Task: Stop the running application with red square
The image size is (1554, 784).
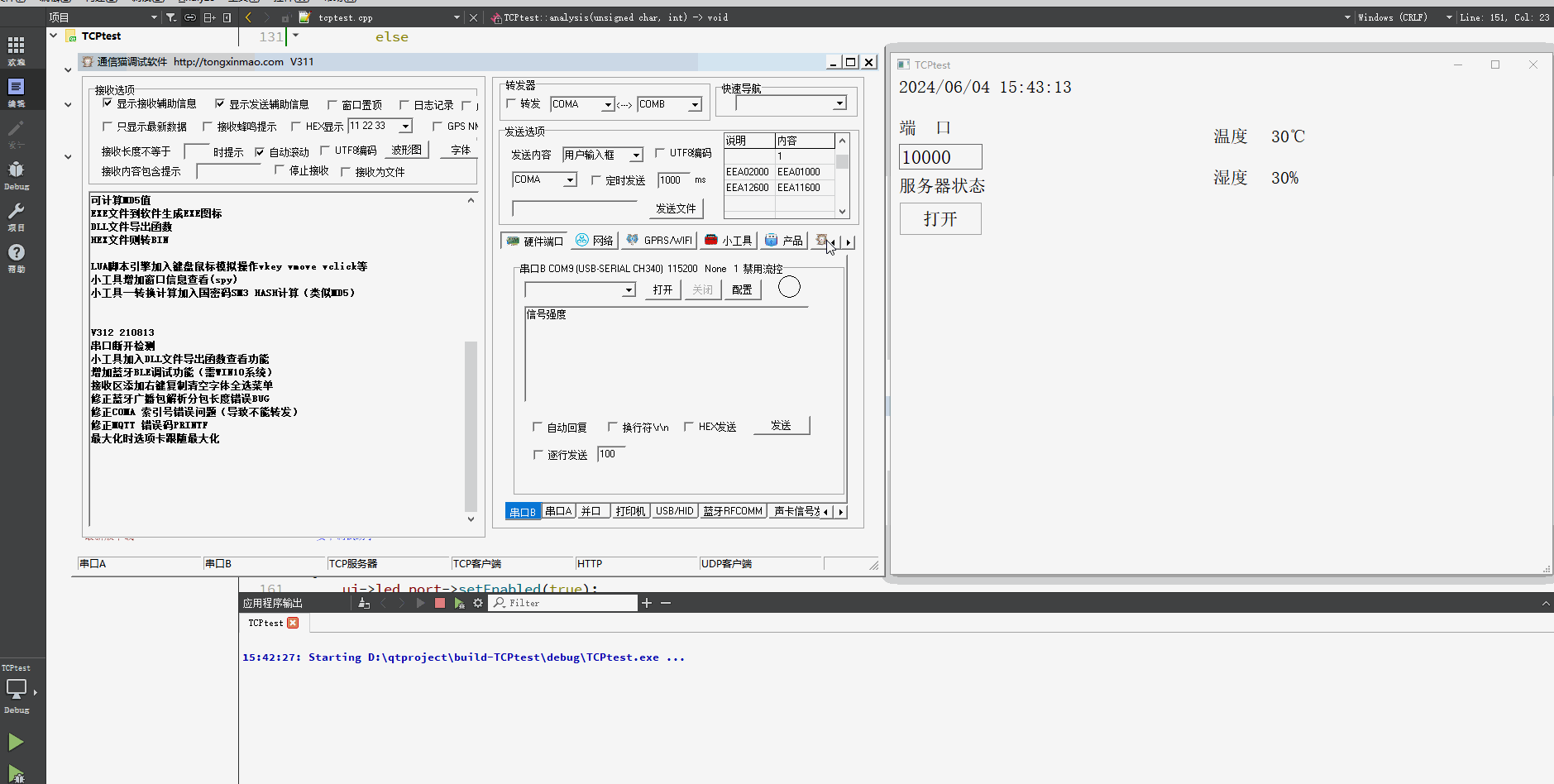Action: pos(440,603)
